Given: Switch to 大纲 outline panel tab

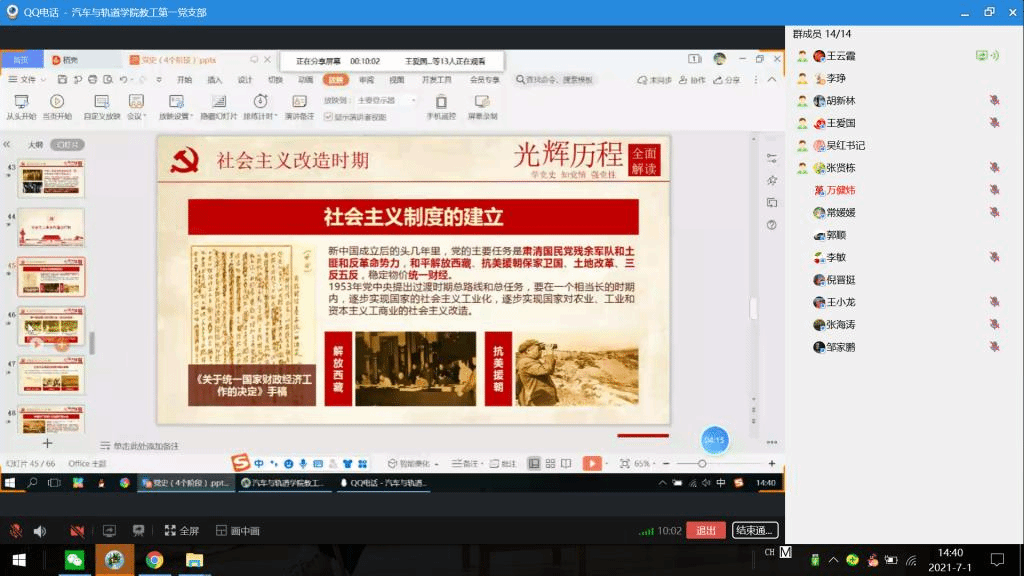Looking at the screenshot, I should click(35, 144).
